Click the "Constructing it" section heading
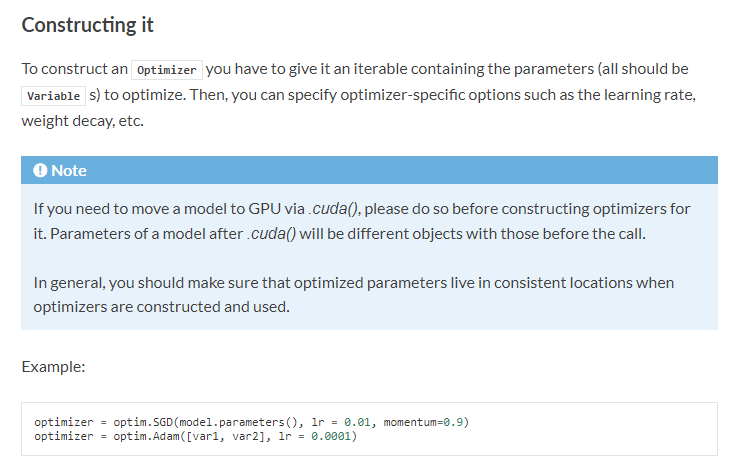Screen dimensions: 730x465 coord(88,25)
